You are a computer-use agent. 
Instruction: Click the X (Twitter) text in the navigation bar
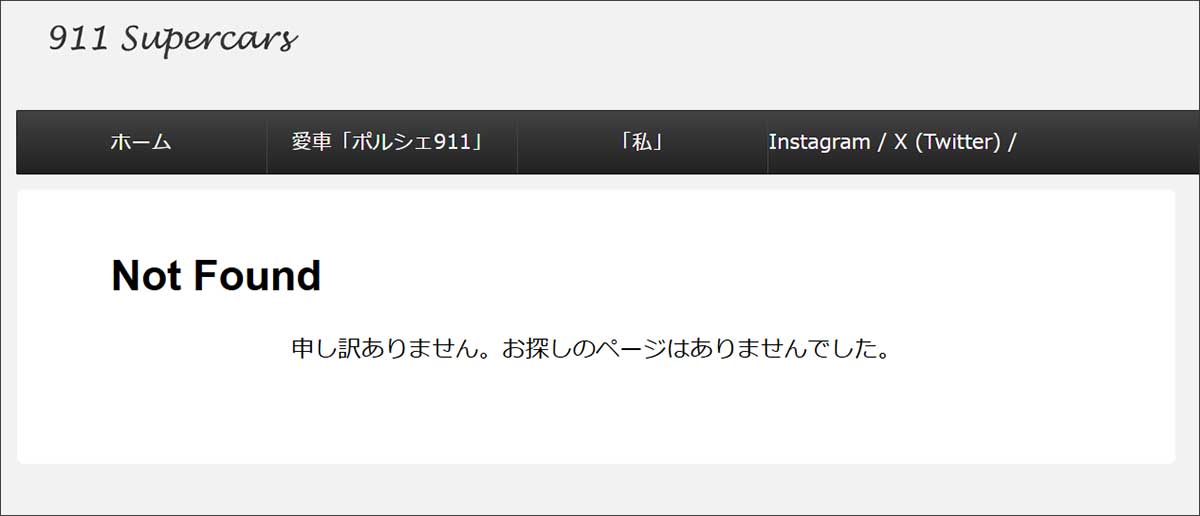point(947,142)
